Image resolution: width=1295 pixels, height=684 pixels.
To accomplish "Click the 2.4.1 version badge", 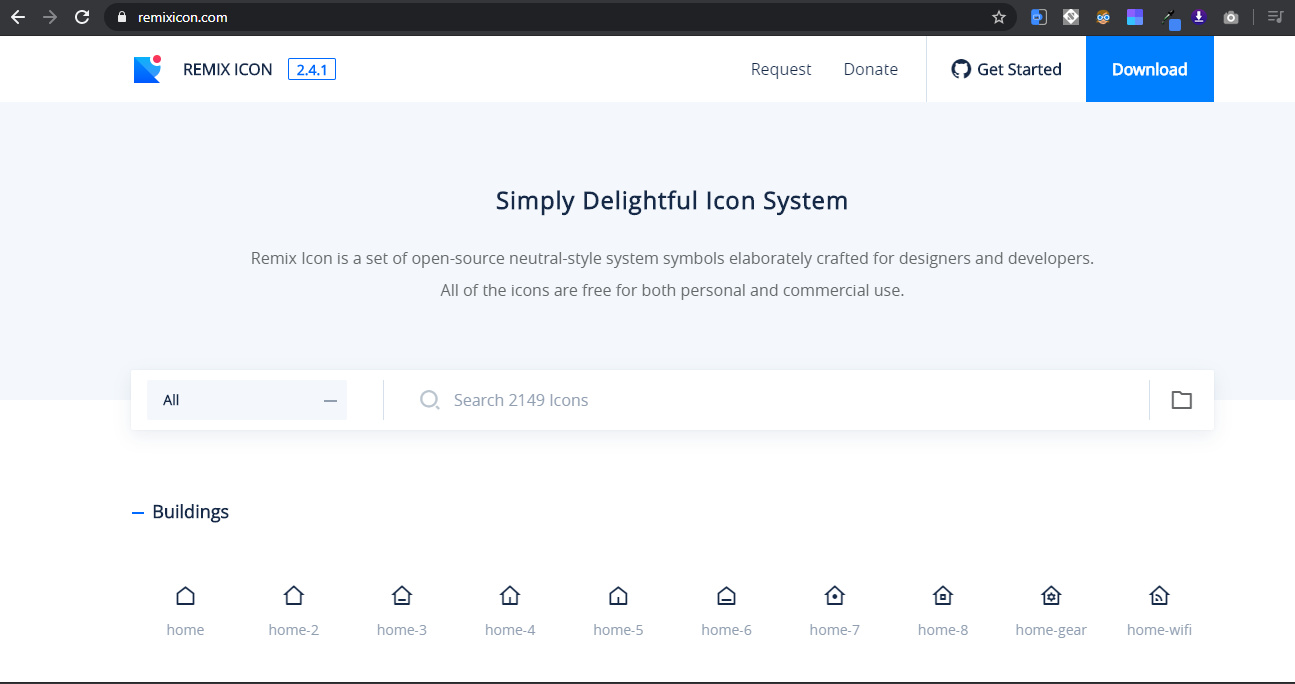I will point(312,69).
